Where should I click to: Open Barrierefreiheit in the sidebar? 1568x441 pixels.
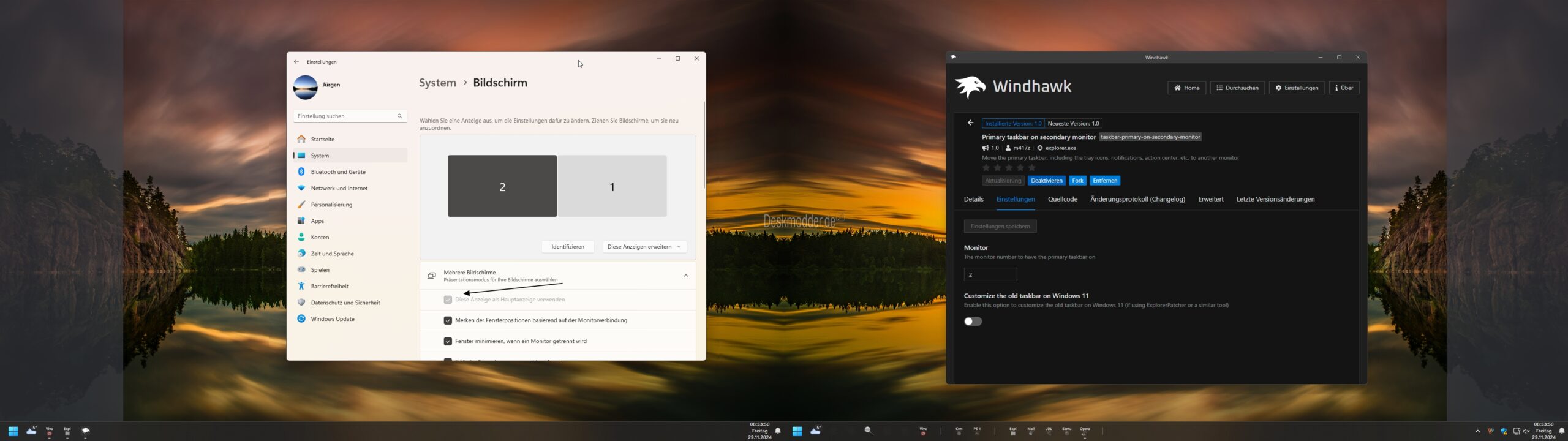350,286
